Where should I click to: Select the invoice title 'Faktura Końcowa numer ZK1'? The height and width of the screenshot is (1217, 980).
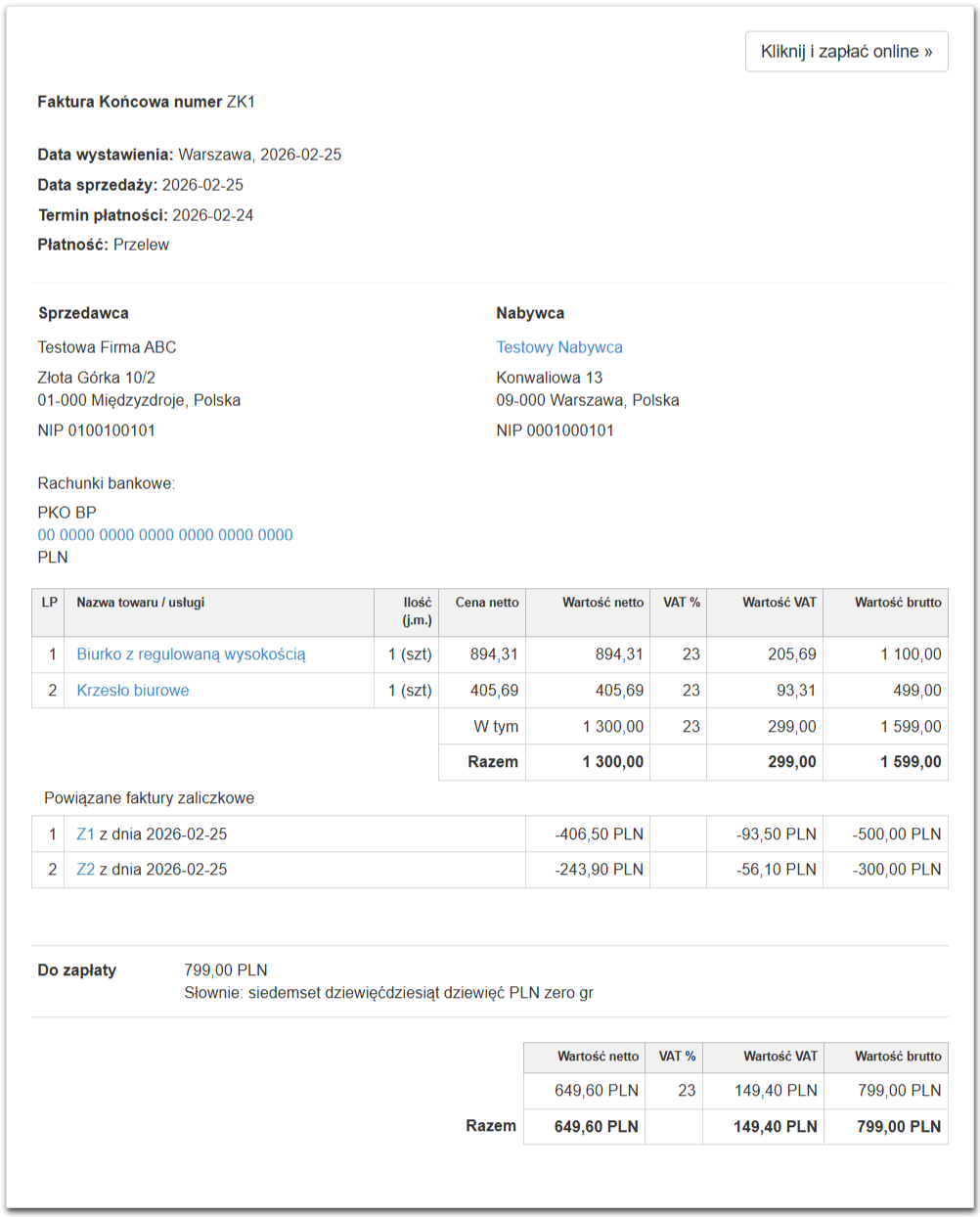click(x=146, y=102)
